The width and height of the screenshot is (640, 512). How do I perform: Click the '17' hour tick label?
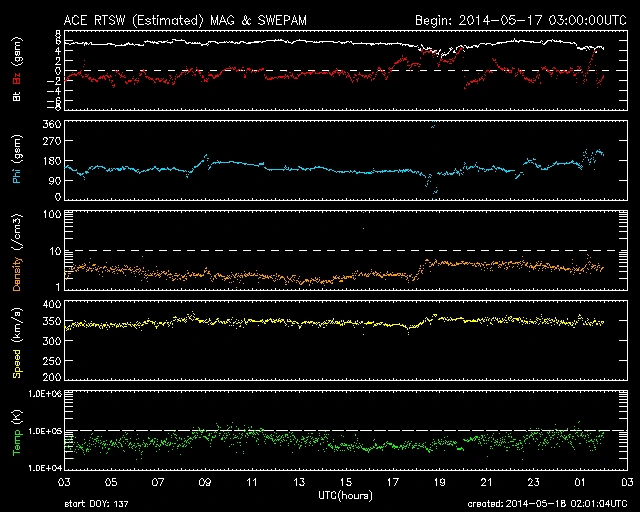pyautogui.click(x=393, y=482)
